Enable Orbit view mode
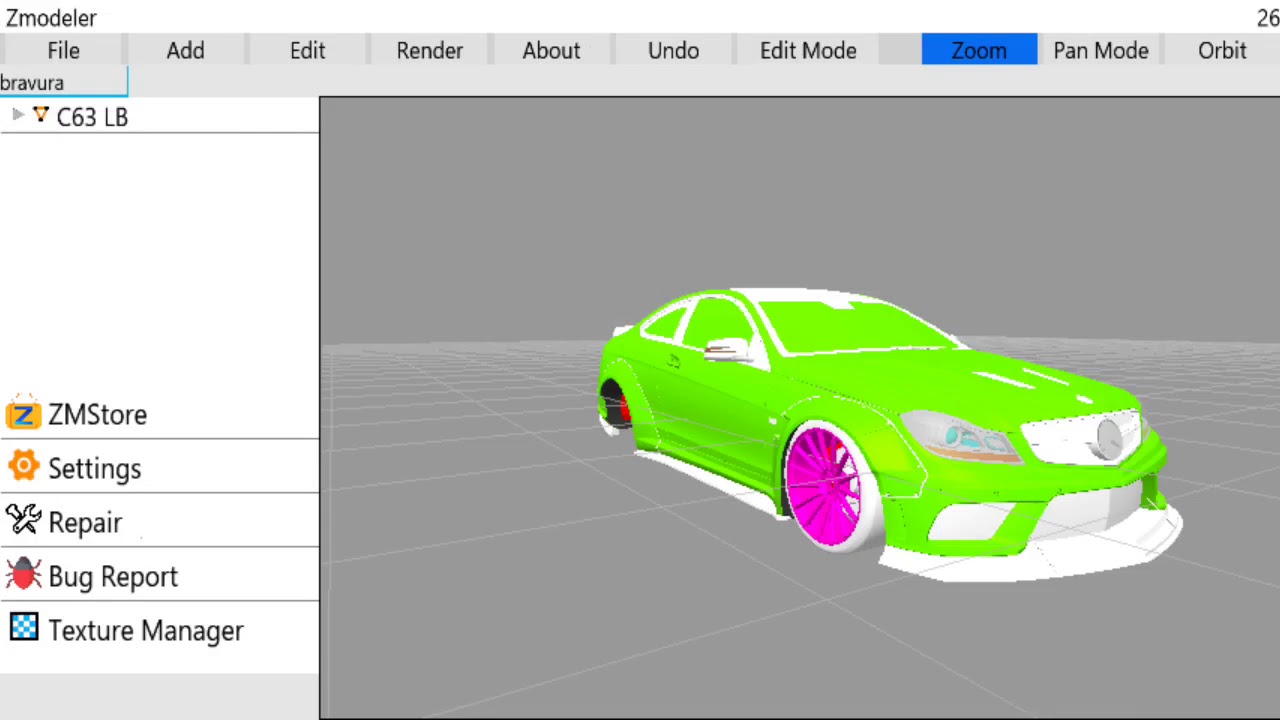Viewport: 1280px width, 720px height. pyautogui.click(x=1222, y=50)
